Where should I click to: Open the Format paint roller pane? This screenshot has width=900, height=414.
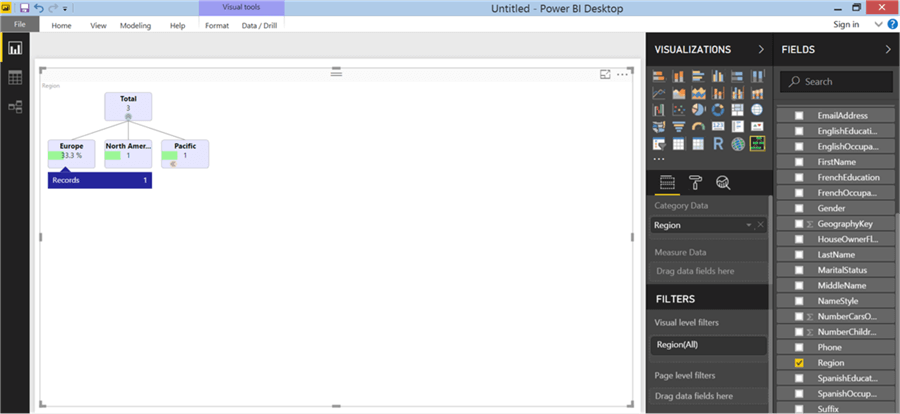(695, 183)
